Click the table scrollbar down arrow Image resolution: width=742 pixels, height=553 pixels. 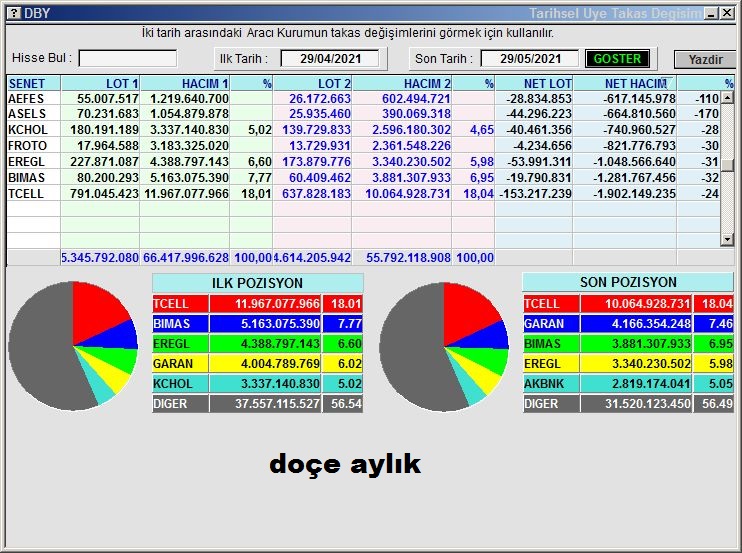(727, 240)
